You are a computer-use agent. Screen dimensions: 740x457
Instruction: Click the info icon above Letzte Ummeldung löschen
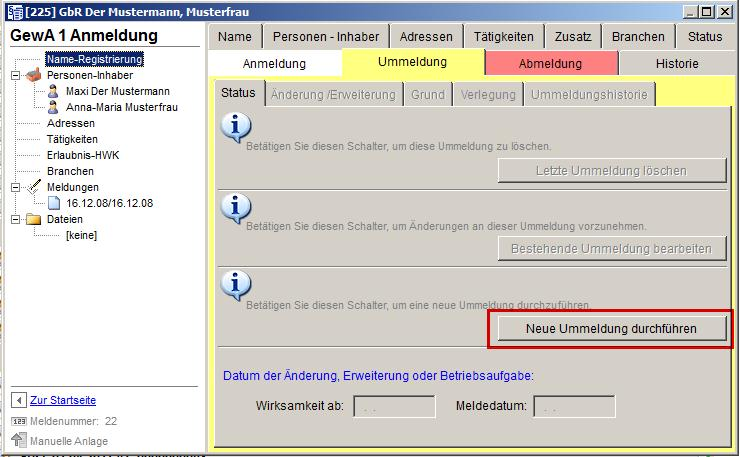234,129
